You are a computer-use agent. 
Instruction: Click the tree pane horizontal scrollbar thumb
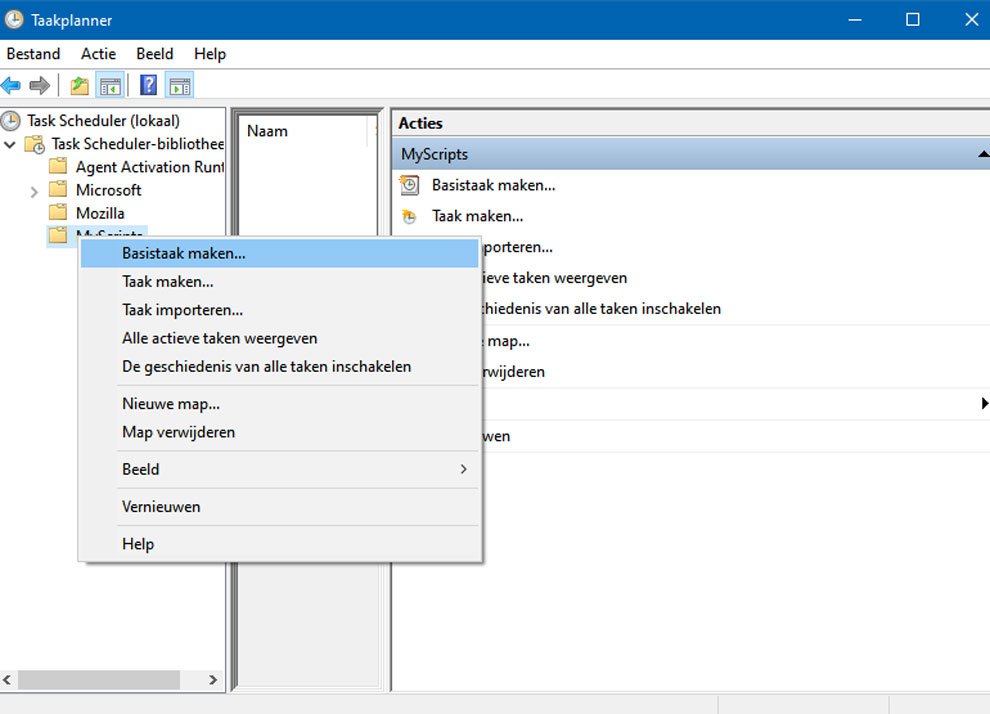pyautogui.click(x=98, y=680)
